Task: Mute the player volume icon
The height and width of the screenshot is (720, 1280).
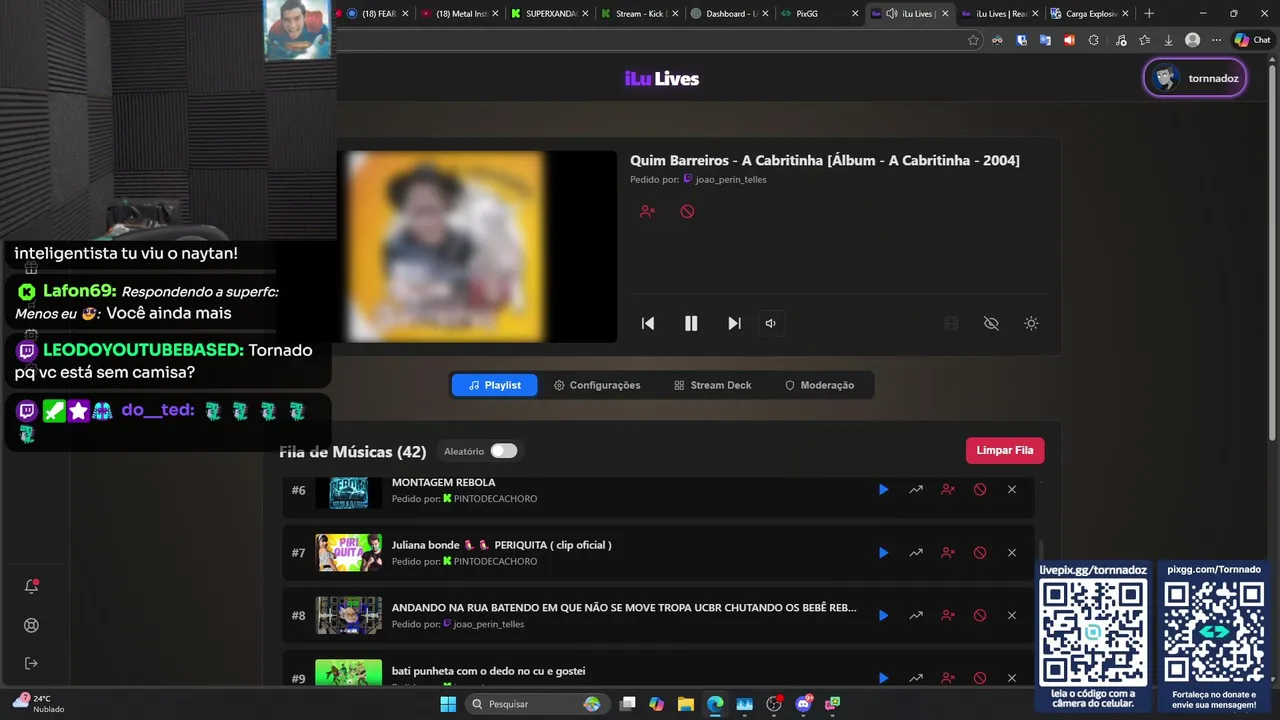Action: (x=770, y=323)
